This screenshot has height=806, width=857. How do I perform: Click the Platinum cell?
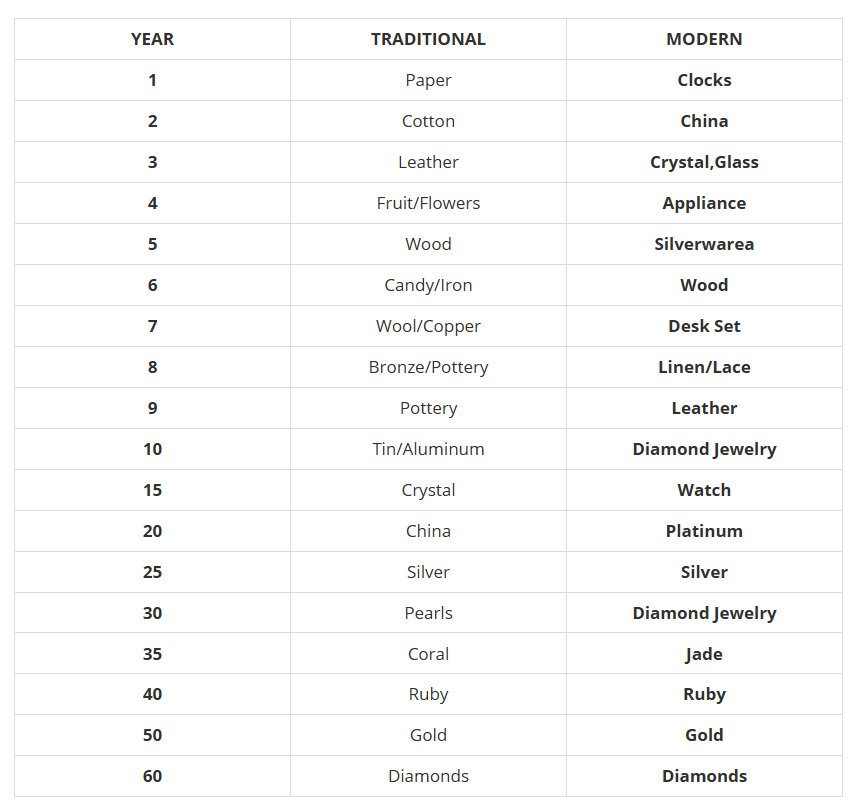click(x=704, y=531)
